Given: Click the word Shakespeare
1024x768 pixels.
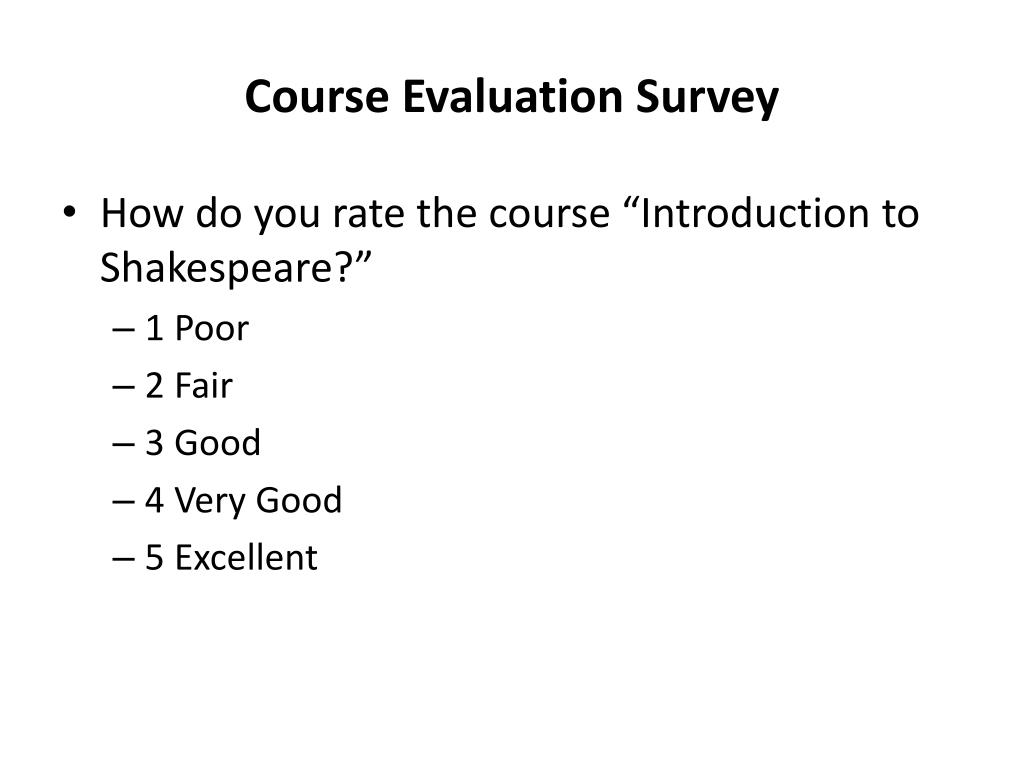Looking at the screenshot, I should pos(217,267).
